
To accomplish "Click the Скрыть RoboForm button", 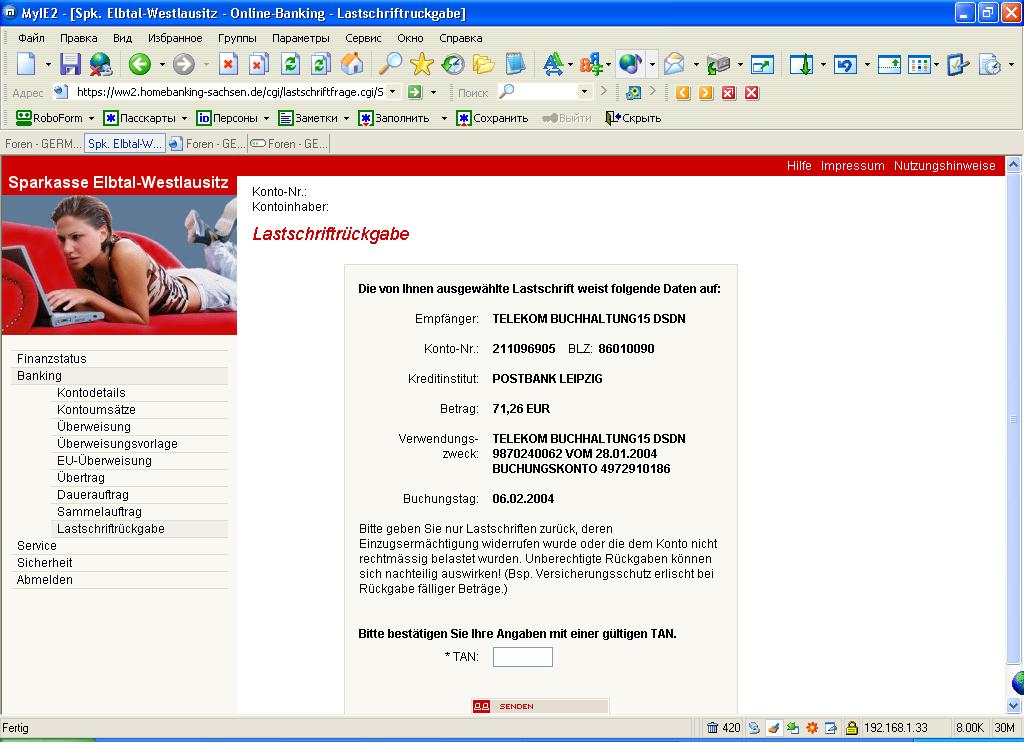I will click(x=633, y=118).
